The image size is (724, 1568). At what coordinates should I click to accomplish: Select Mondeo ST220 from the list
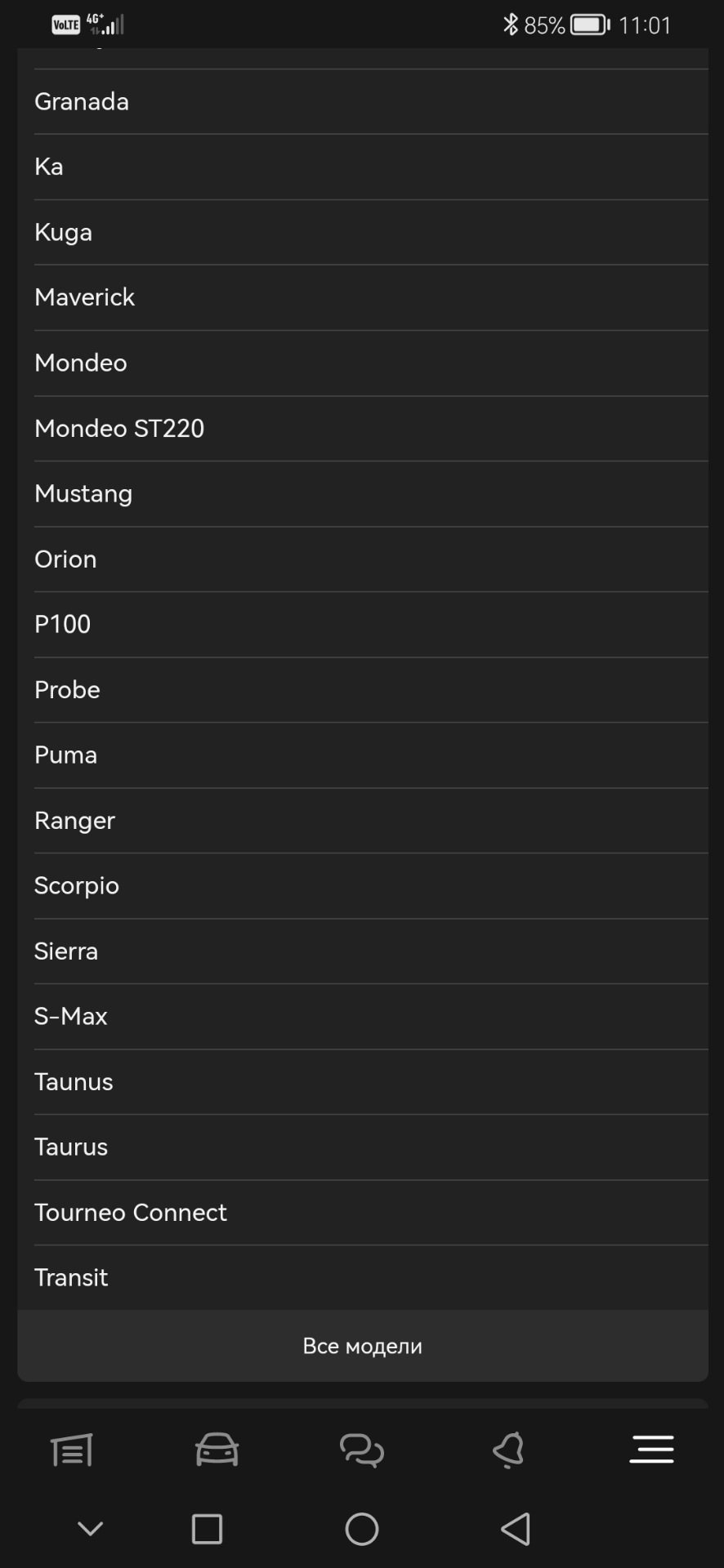[119, 428]
